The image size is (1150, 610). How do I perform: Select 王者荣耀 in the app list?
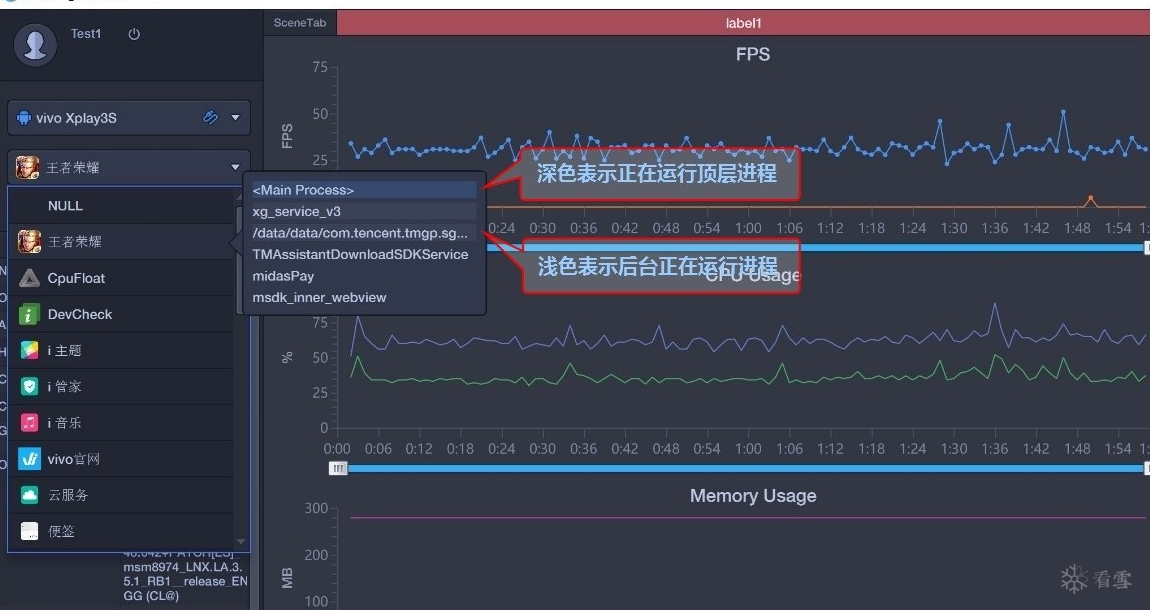pyautogui.click(x=121, y=241)
